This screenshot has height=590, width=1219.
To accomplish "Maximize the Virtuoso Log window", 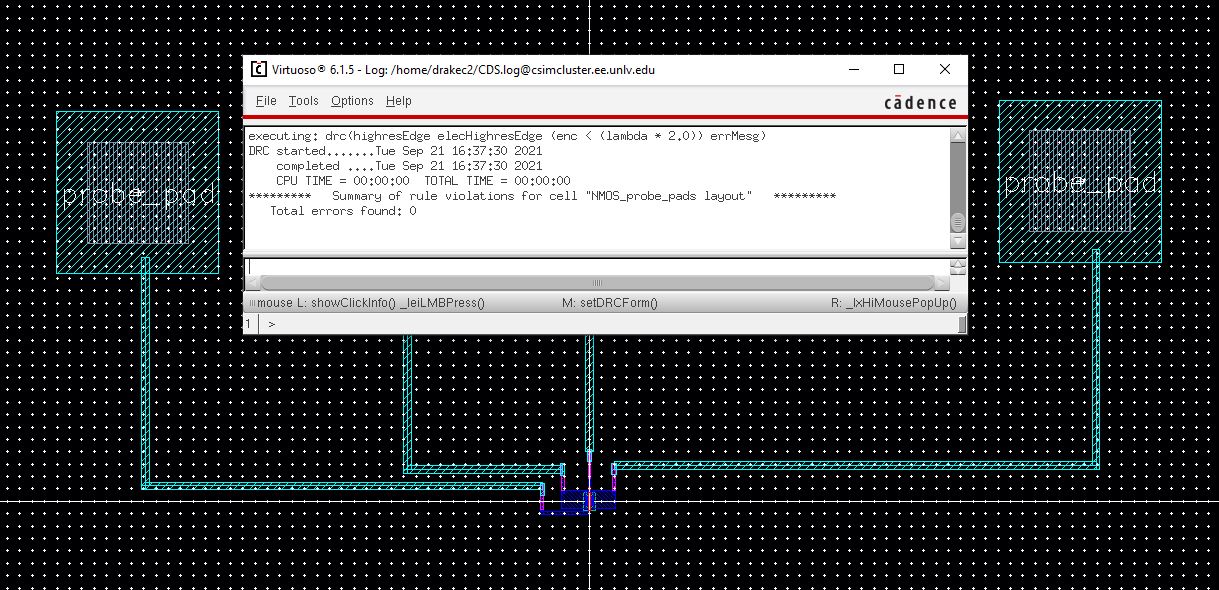I will pyautogui.click(x=899, y=69).
